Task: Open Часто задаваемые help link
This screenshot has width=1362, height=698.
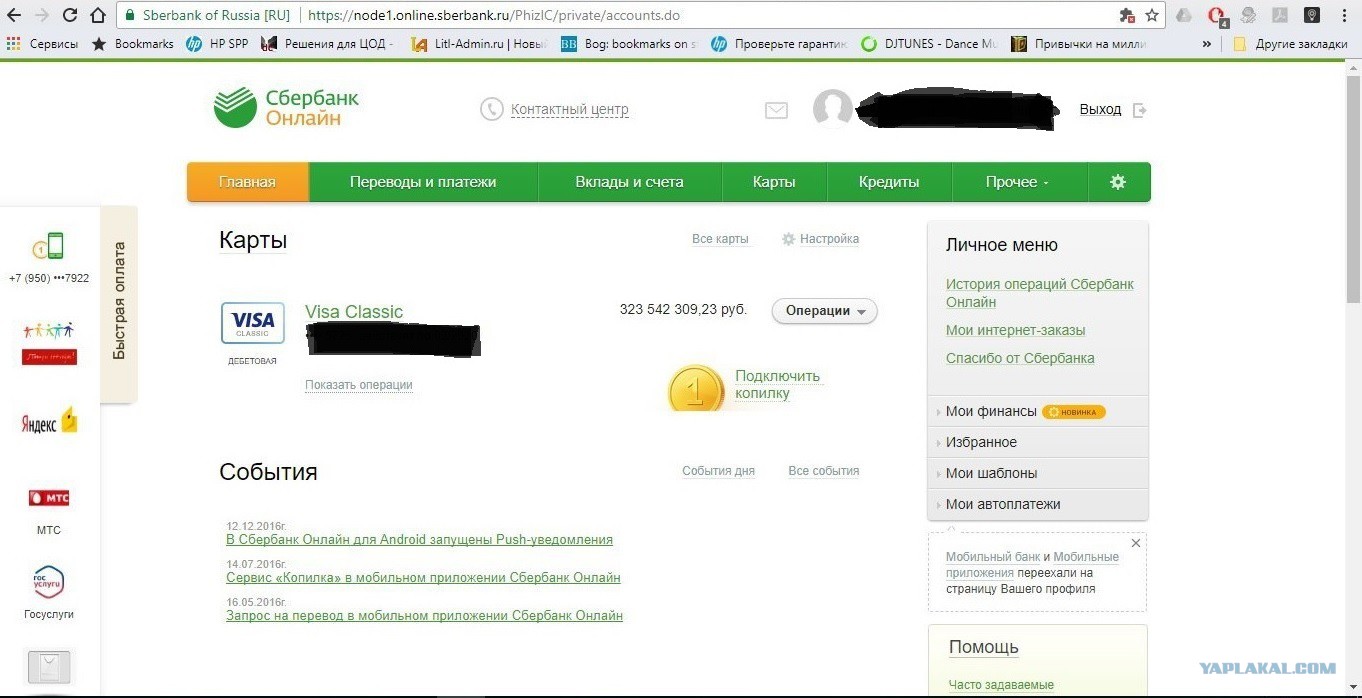Action: click(x=1001, y=685)
